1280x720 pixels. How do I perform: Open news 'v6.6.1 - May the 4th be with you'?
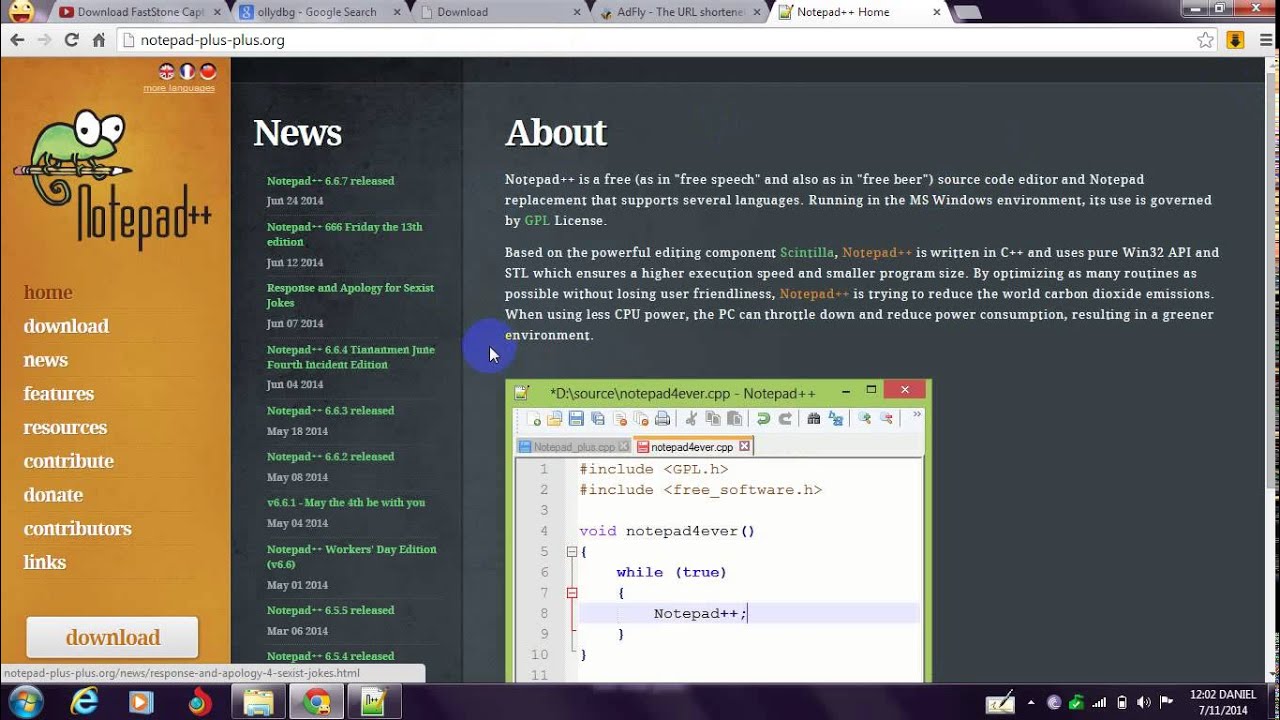click(x=346, y=503)
